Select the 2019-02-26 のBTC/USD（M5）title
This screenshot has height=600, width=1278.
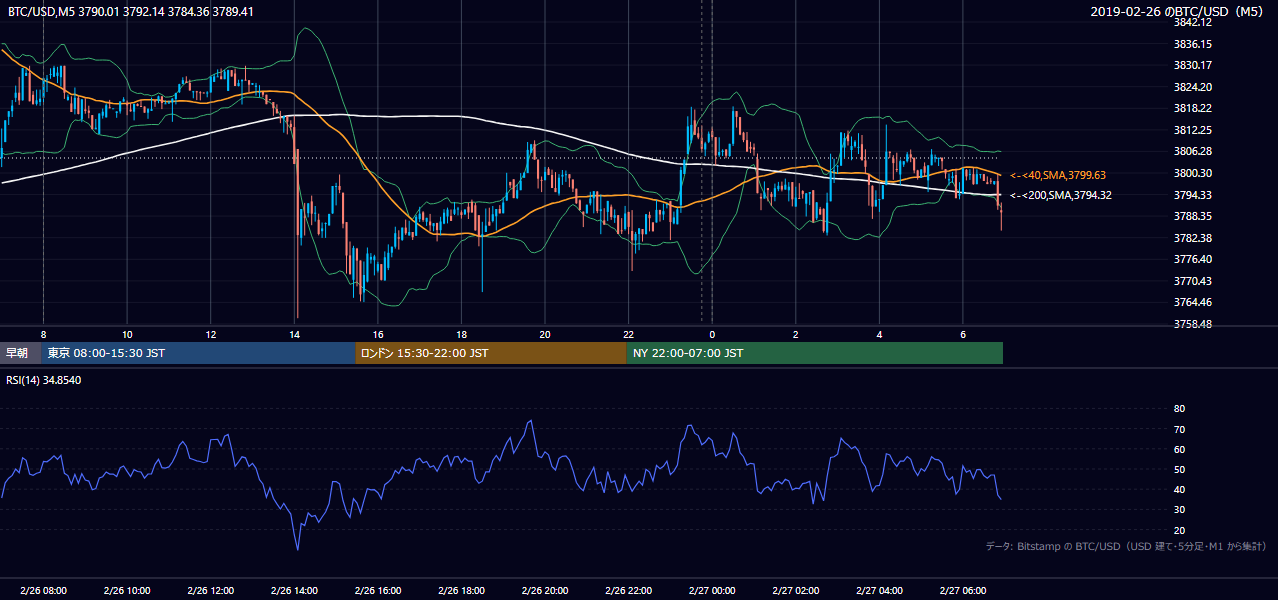[x=1177, y=12]
